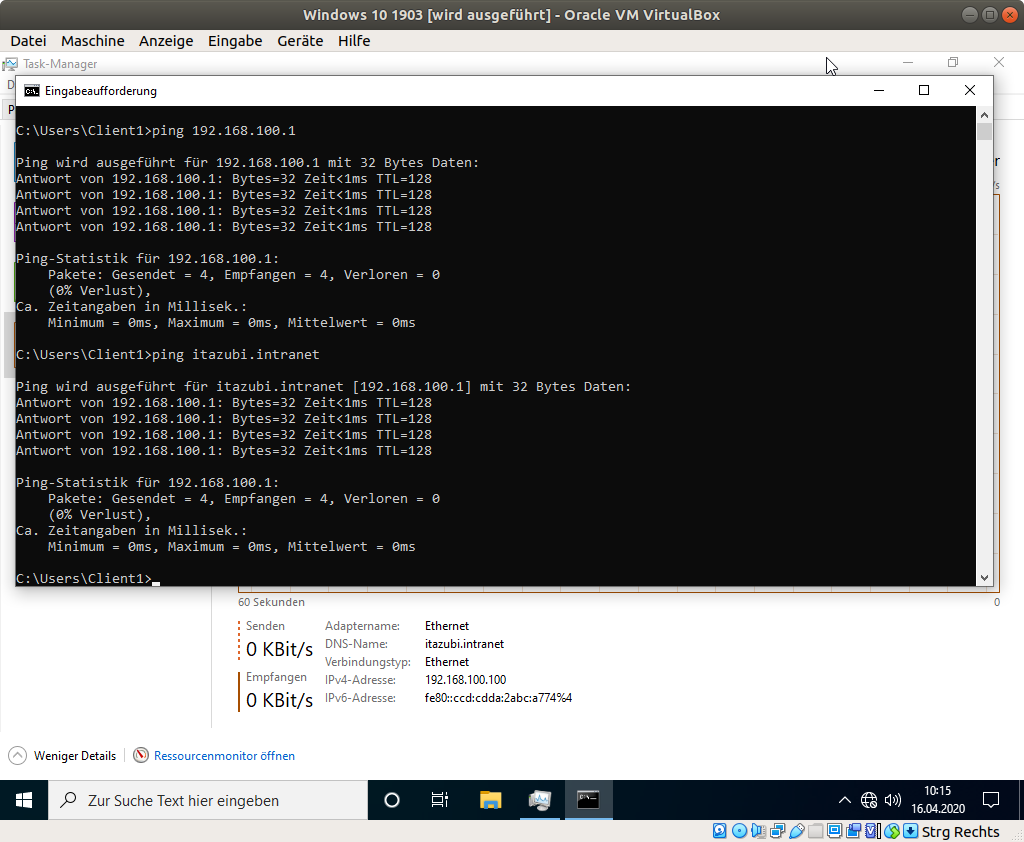The width and height of the screenshot is (1024, 842).
Task: Restore the Task-Manager window size
Action: pos(953,63)
